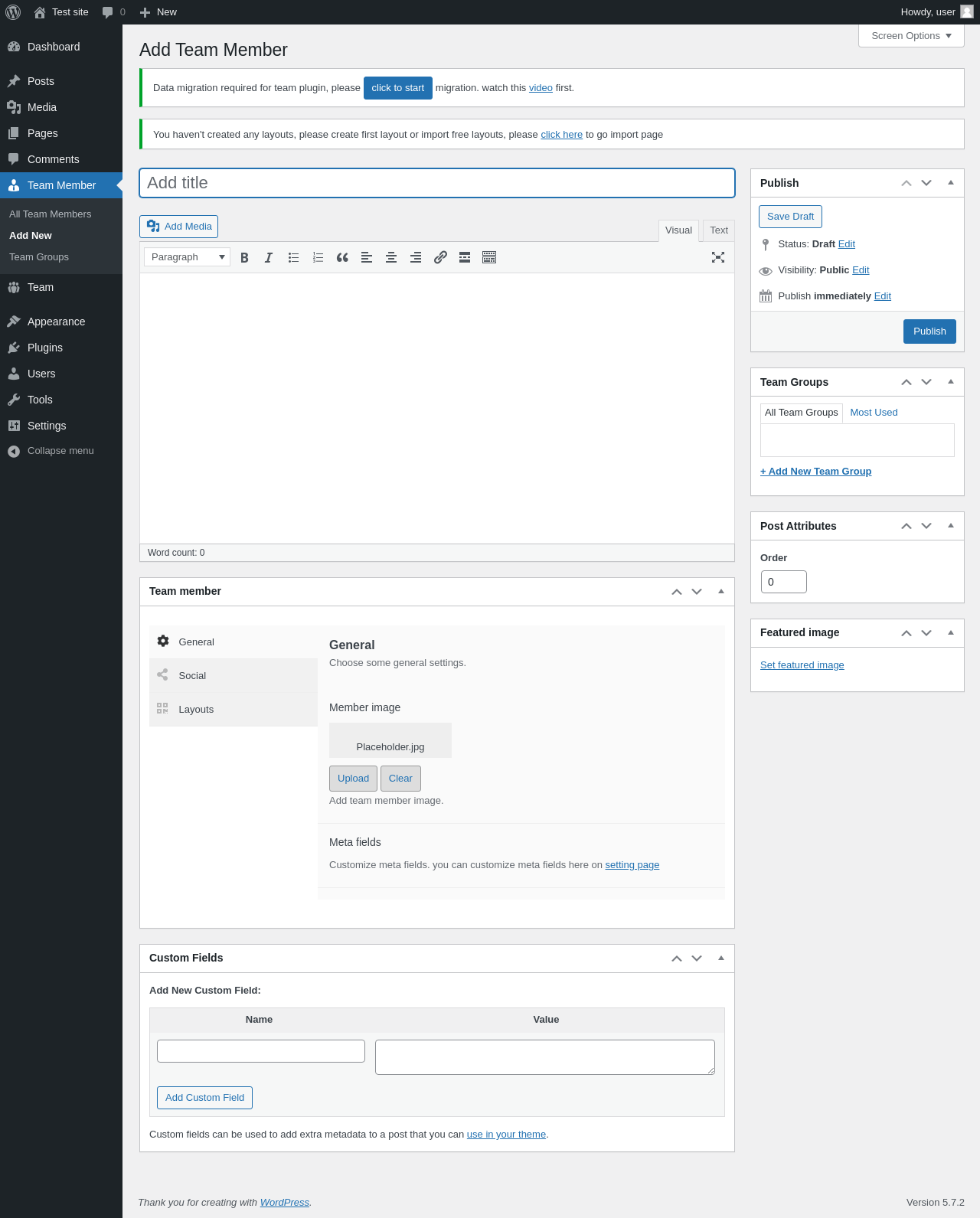
Task: Open the Team menu item
Action: (x=61, y=287)
